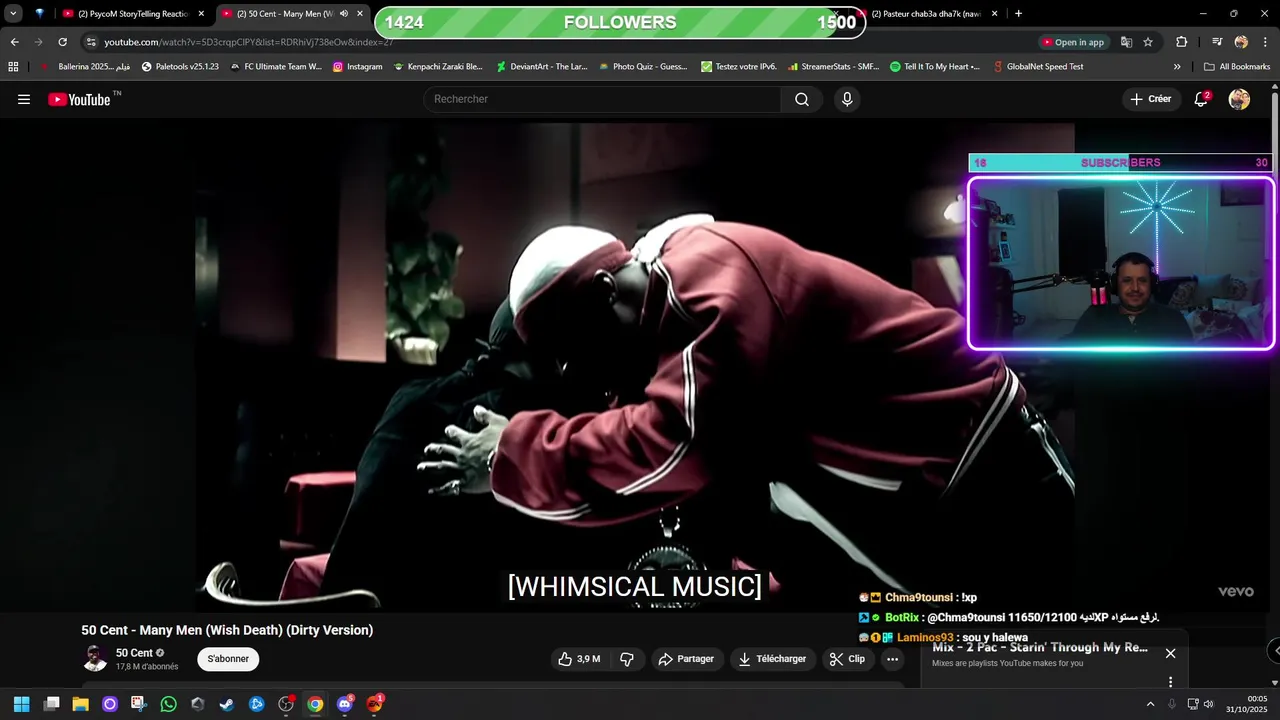Go back with browser back arrow
This screenshot has width=1280, height=720.
(x=14, y=42)
